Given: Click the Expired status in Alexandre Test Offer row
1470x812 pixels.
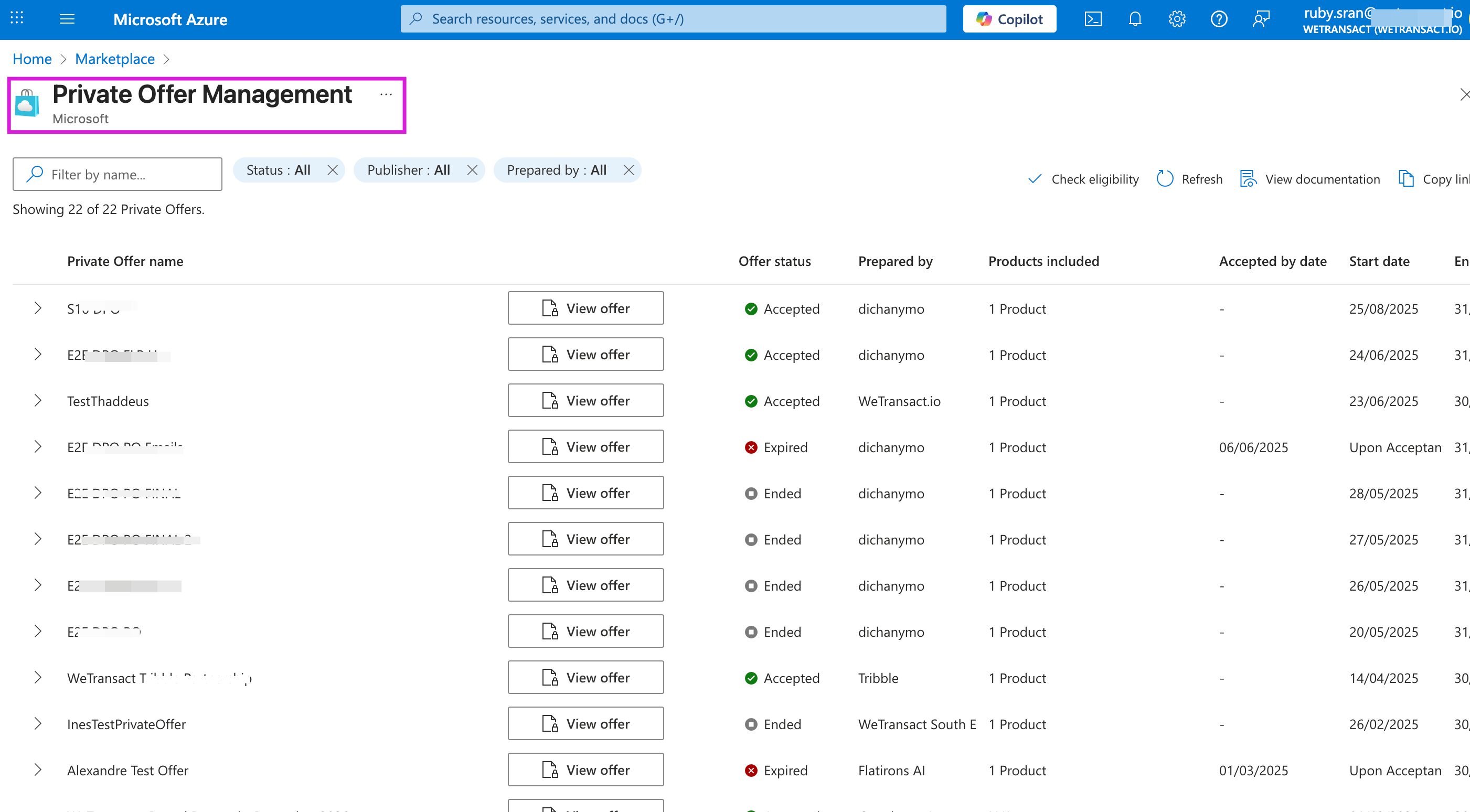Looking at the screenshot, I should coord(776,771).
